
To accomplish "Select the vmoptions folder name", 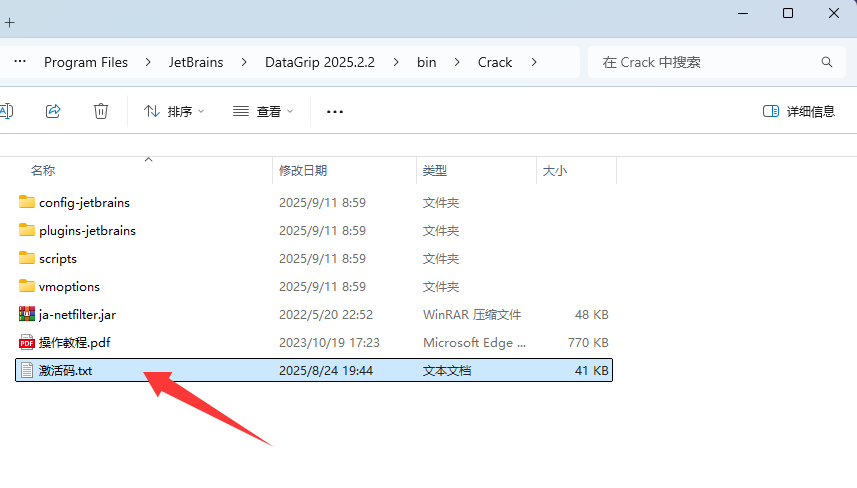I will pos(69,286).
